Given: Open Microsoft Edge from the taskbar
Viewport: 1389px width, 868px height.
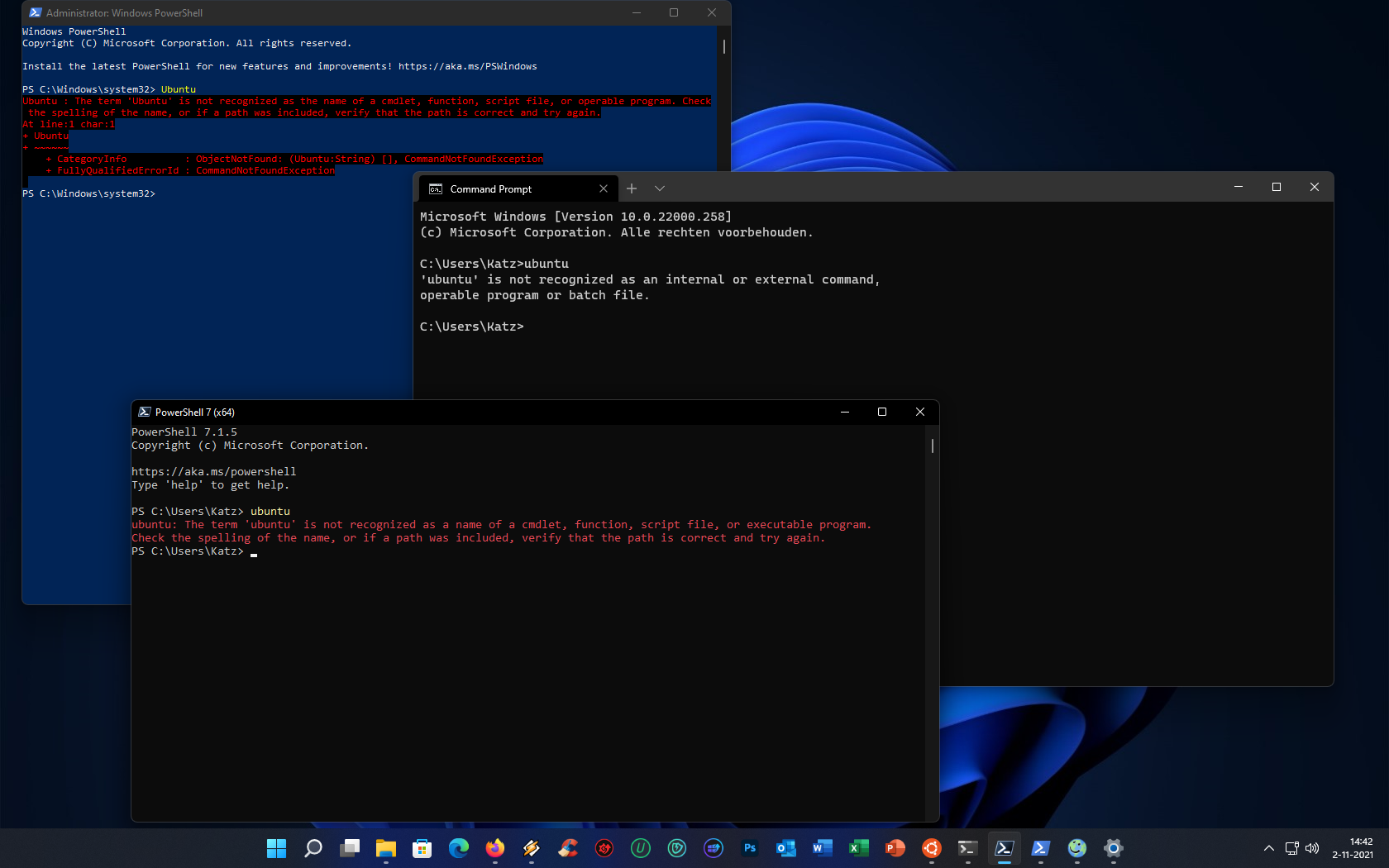Looking at the screenshot, I should [x=459, y=848].
